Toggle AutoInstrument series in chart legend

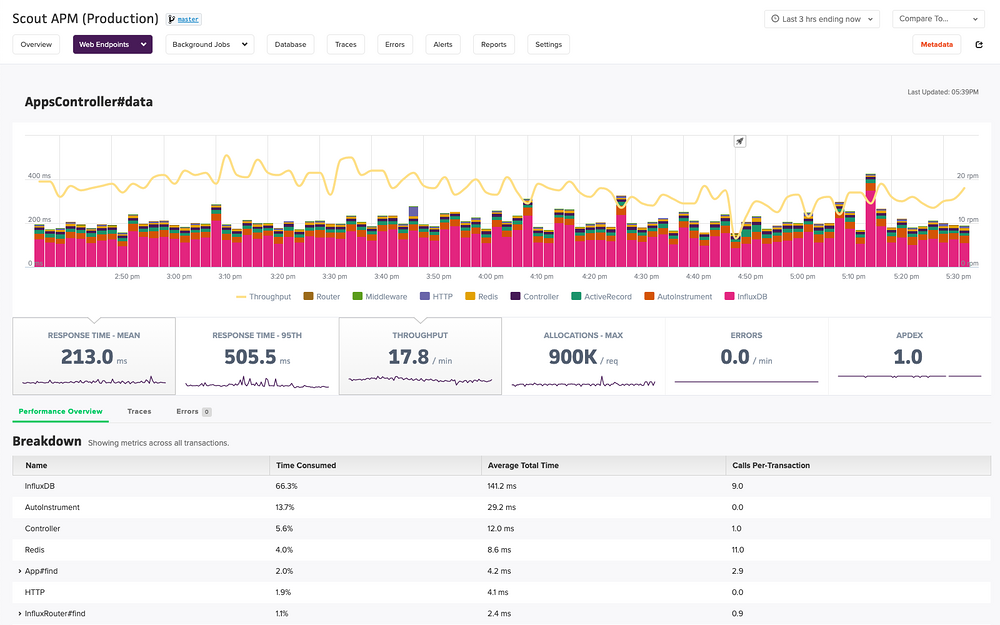678,297
